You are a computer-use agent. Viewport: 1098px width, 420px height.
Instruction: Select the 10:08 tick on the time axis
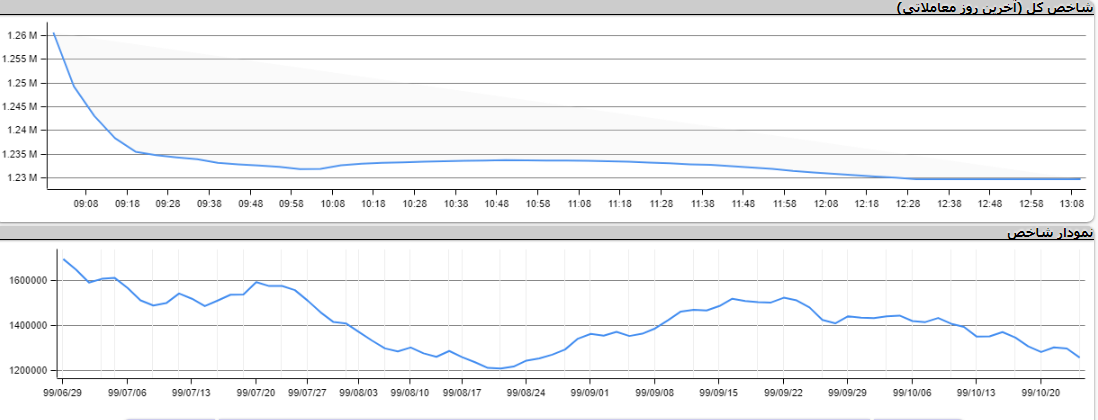click(x=333, y=203)
